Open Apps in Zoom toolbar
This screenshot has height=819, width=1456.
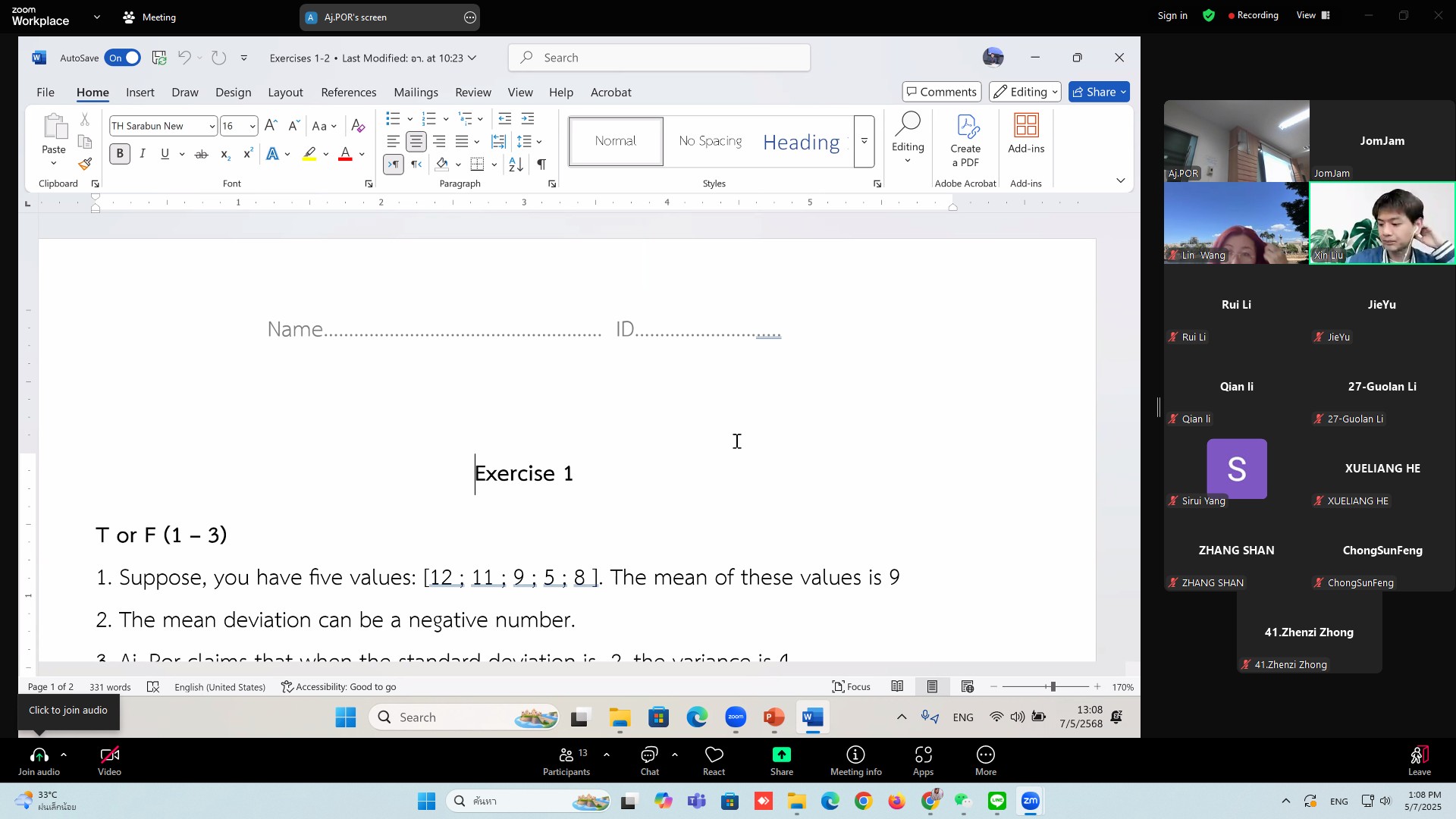[x=923, y=761]
